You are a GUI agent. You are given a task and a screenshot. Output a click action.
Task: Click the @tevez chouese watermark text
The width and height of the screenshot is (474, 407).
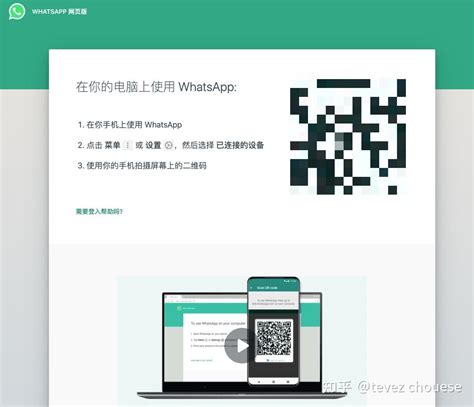click(410, 387)
